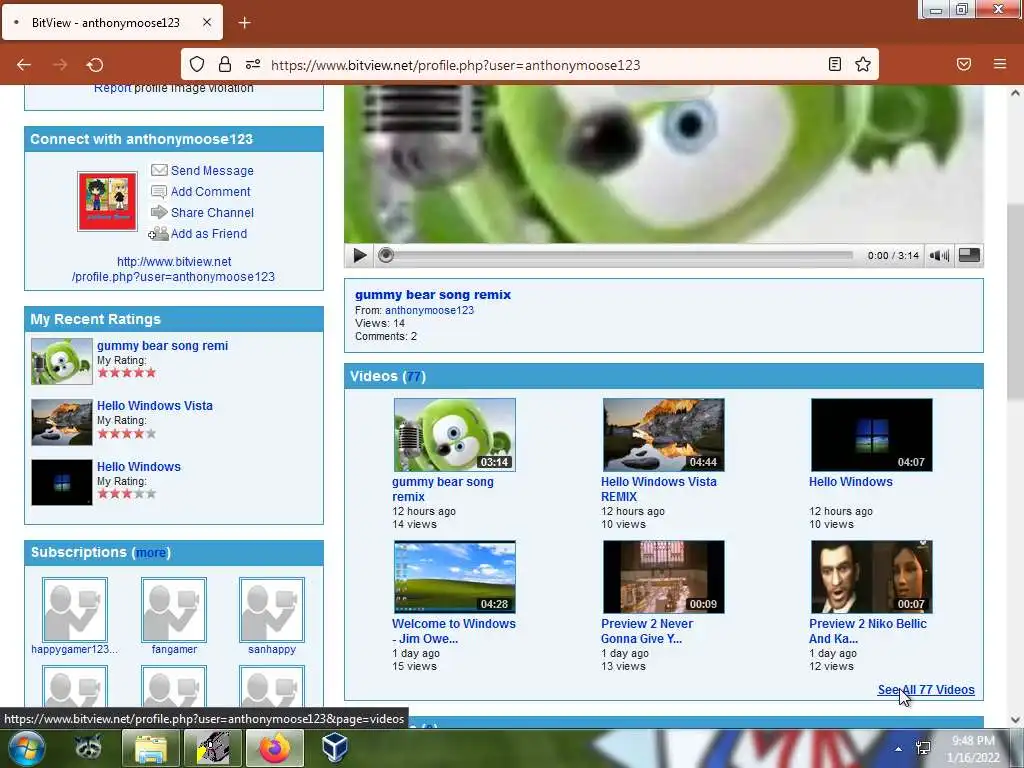The width and height of the screenshot is (1024, 768).
Task: Click Add as Friend link
Action: 209,233
